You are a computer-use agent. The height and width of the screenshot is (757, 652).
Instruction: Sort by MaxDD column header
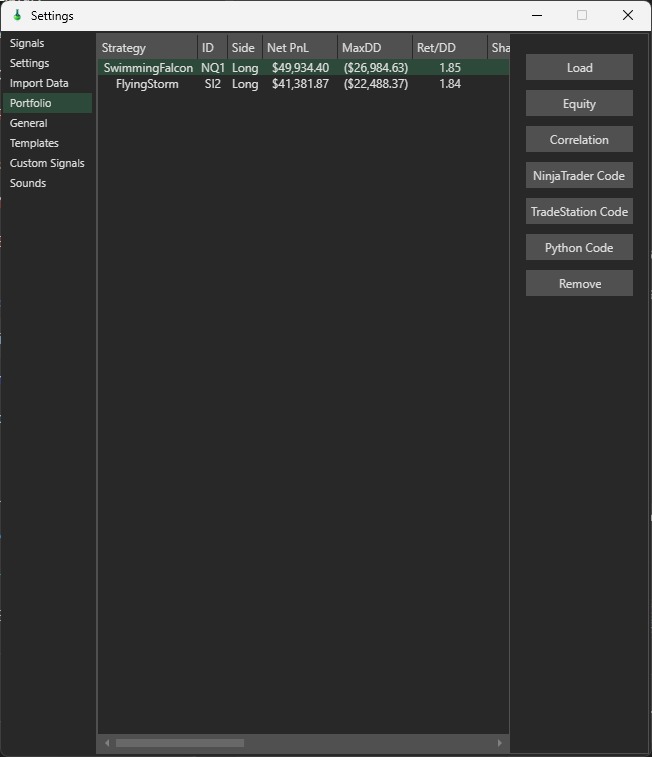click(375, 47)
